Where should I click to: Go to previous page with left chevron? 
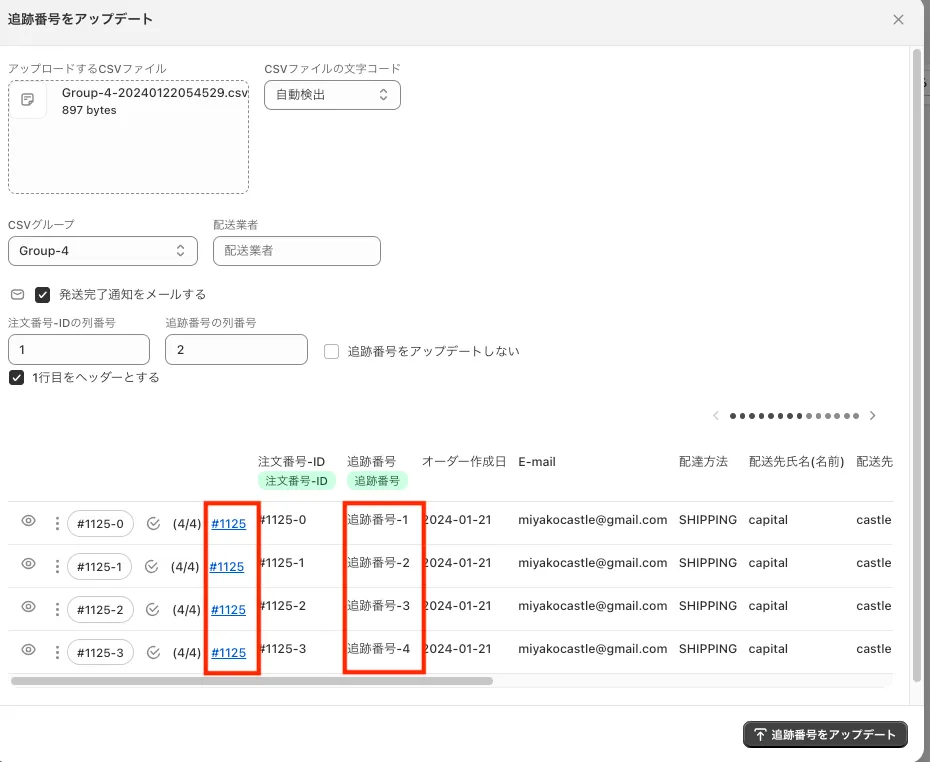coord(716,416)
